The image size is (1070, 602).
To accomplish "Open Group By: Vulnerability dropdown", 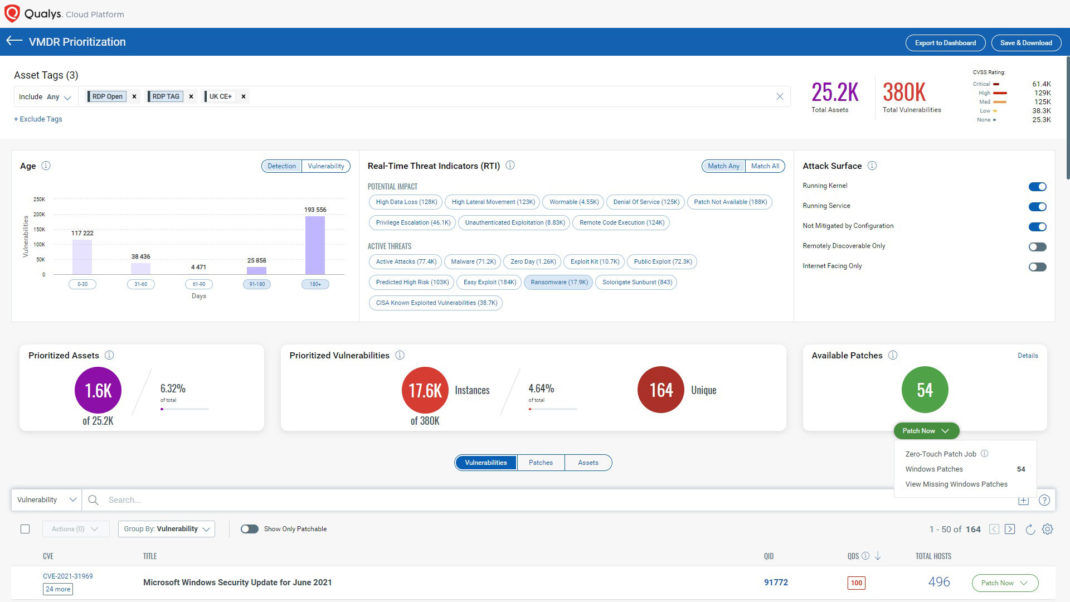I will tap(167, 529).
